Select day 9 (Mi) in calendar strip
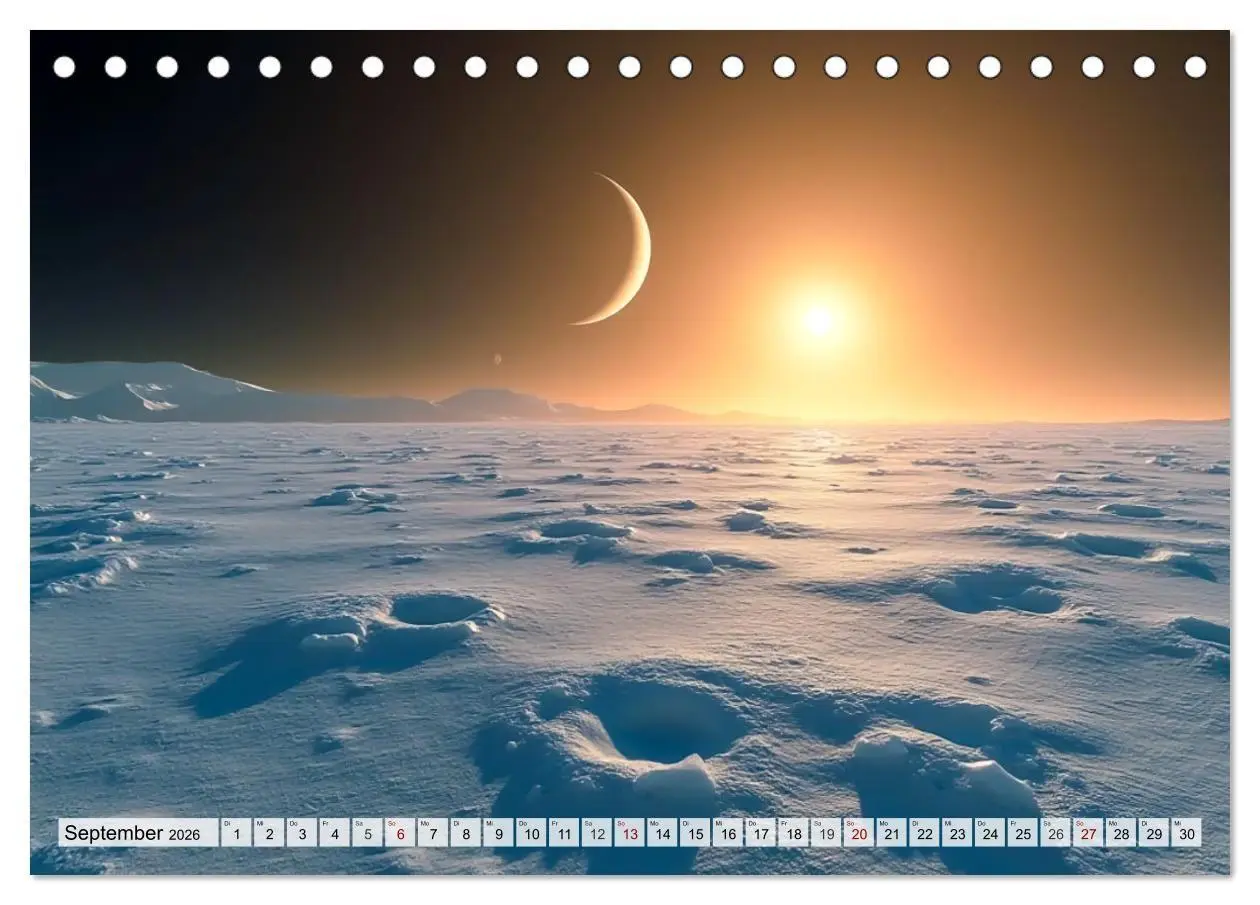 498,833
